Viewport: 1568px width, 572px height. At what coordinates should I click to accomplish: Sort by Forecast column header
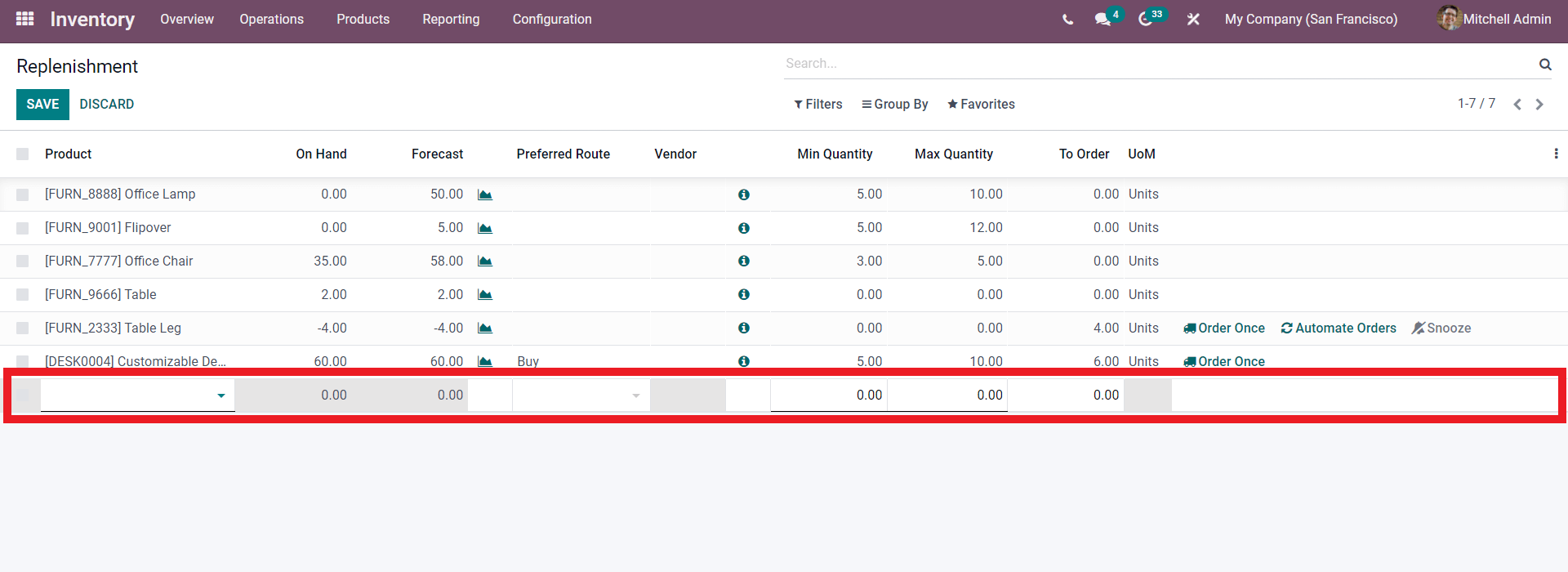437,154
